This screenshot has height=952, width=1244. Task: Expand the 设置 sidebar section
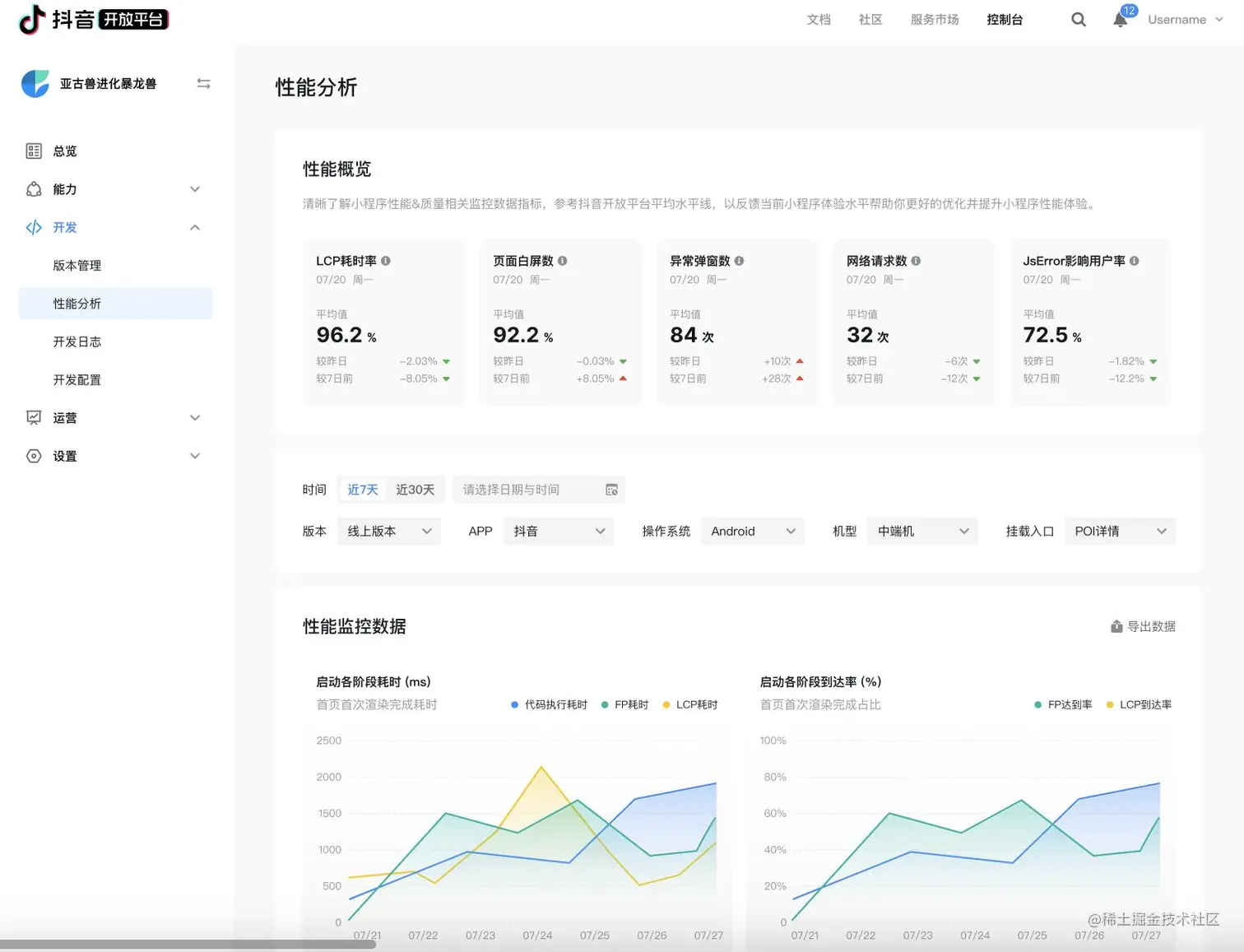[195, 456]
